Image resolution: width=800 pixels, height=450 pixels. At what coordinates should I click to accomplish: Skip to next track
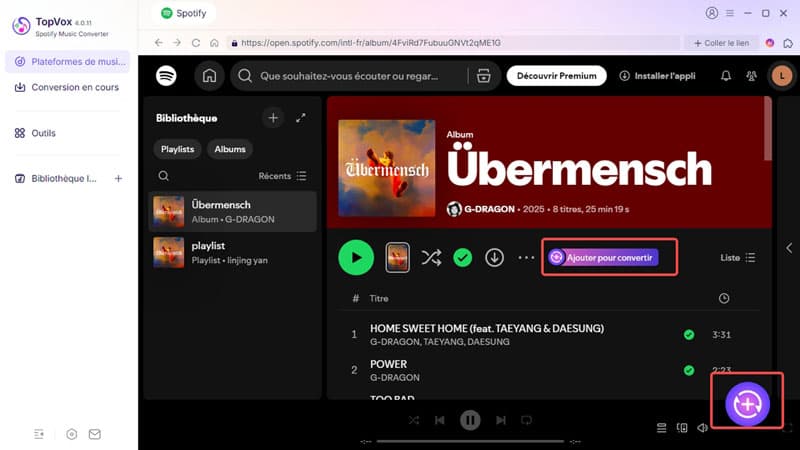coord(501,420)
